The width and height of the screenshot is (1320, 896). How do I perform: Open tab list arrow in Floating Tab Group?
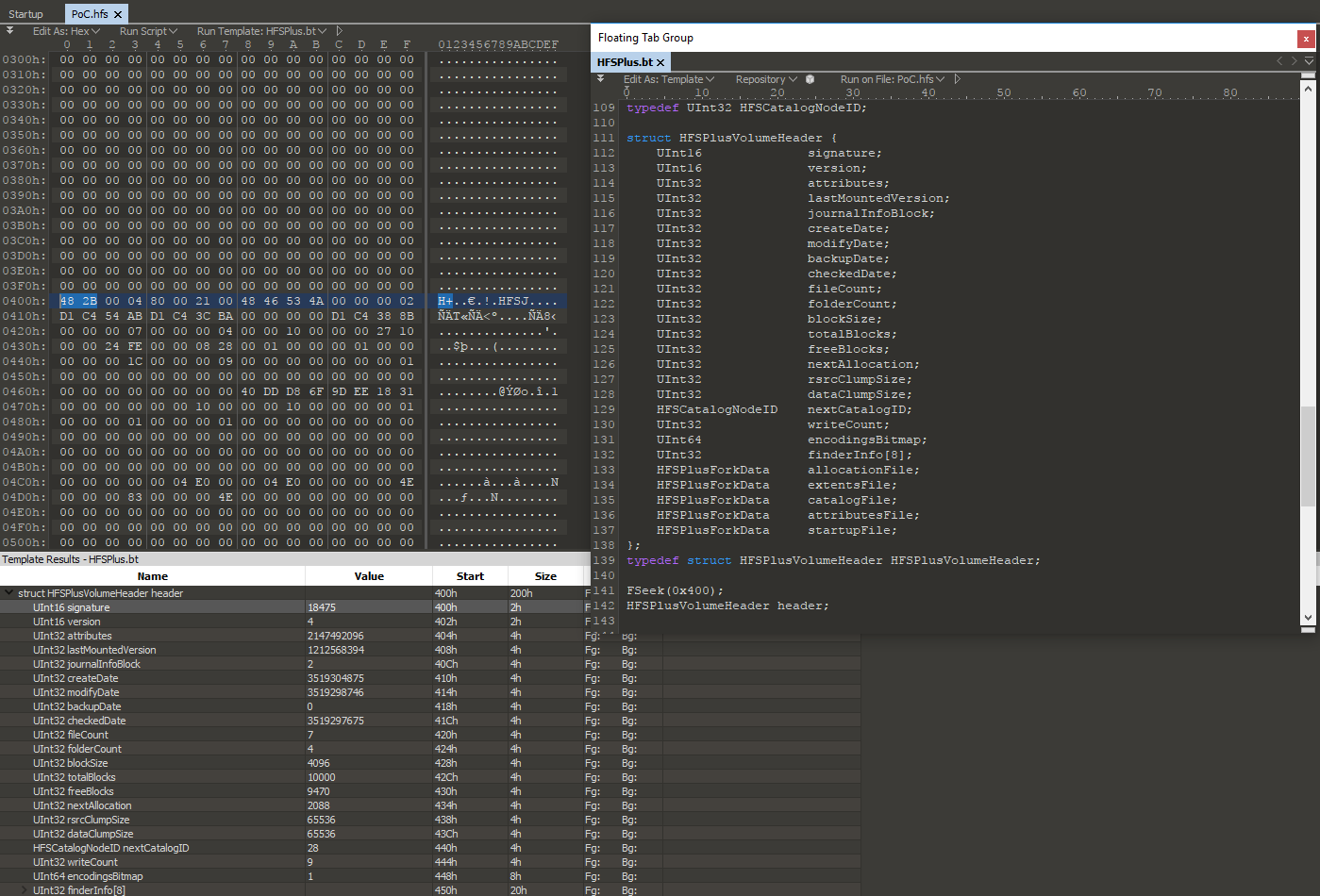click(x=1309, y=61)
